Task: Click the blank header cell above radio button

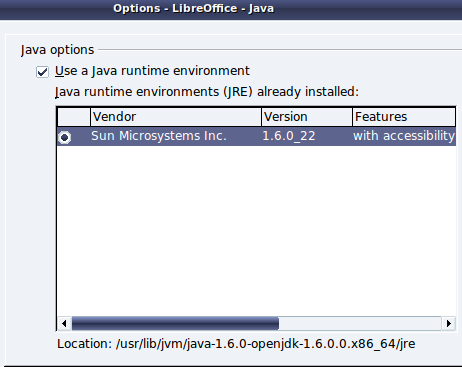Action: 74,117
